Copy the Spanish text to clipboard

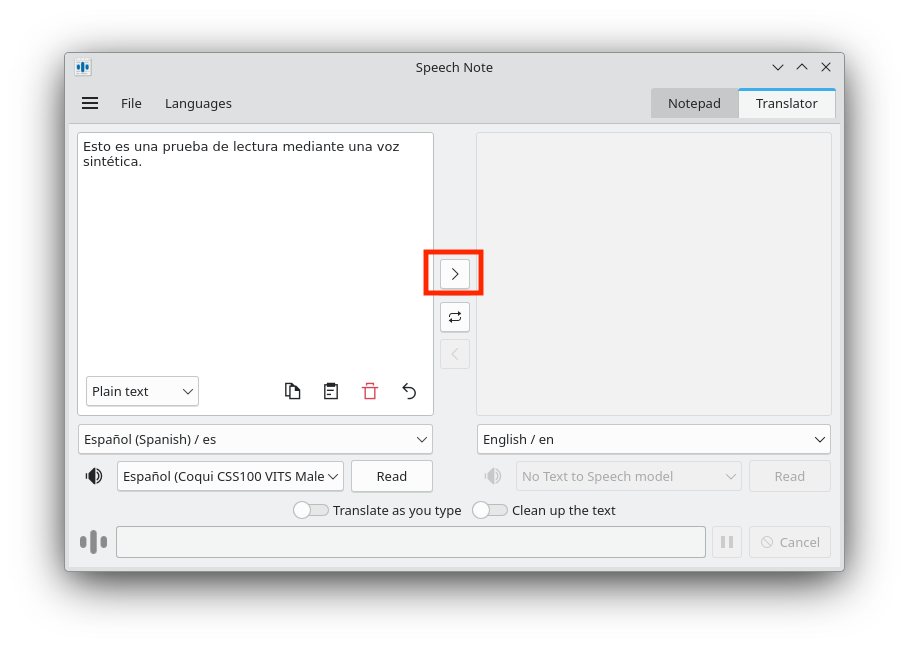(293, 391)
